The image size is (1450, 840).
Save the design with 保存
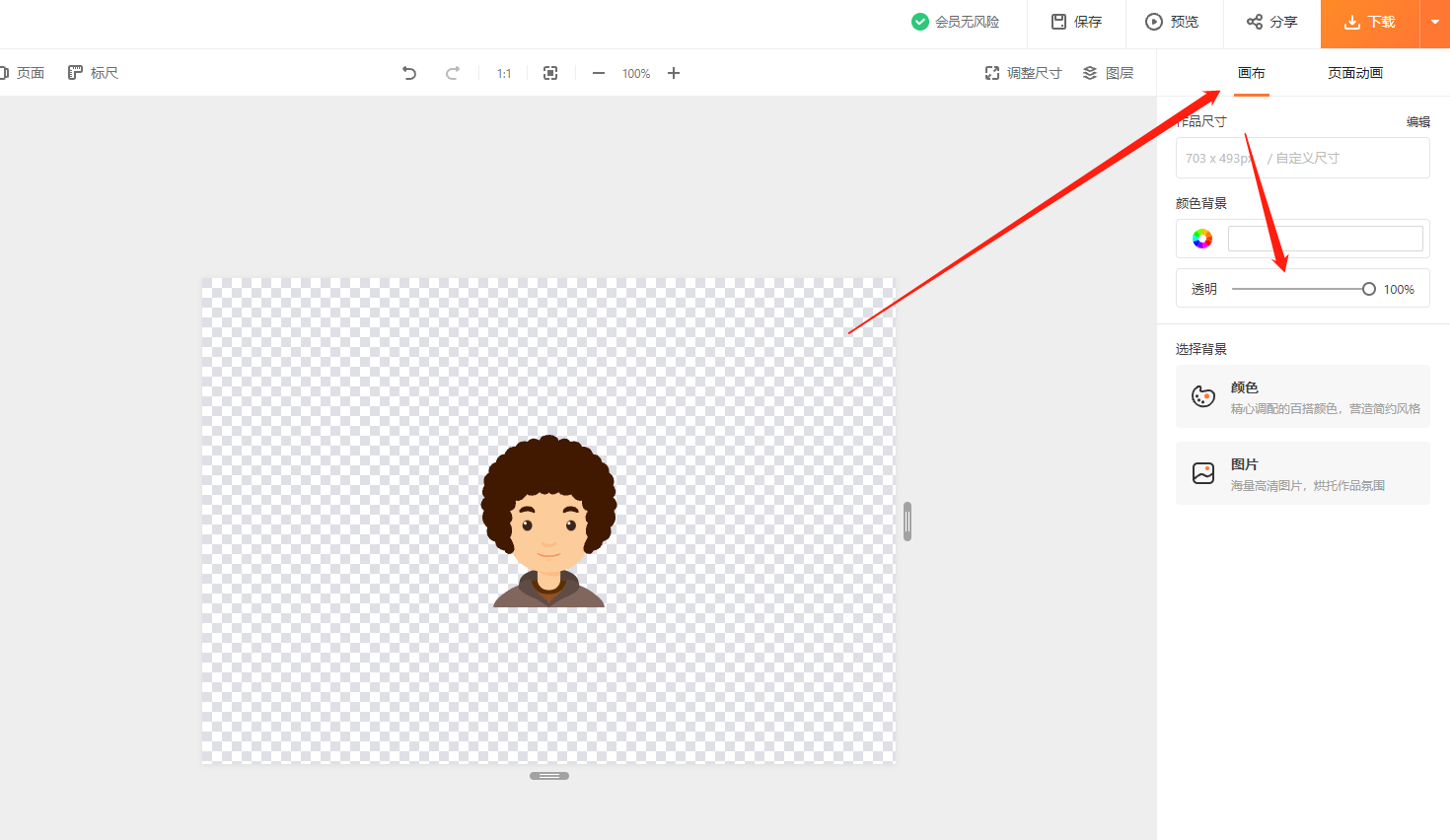(1076, 22)
